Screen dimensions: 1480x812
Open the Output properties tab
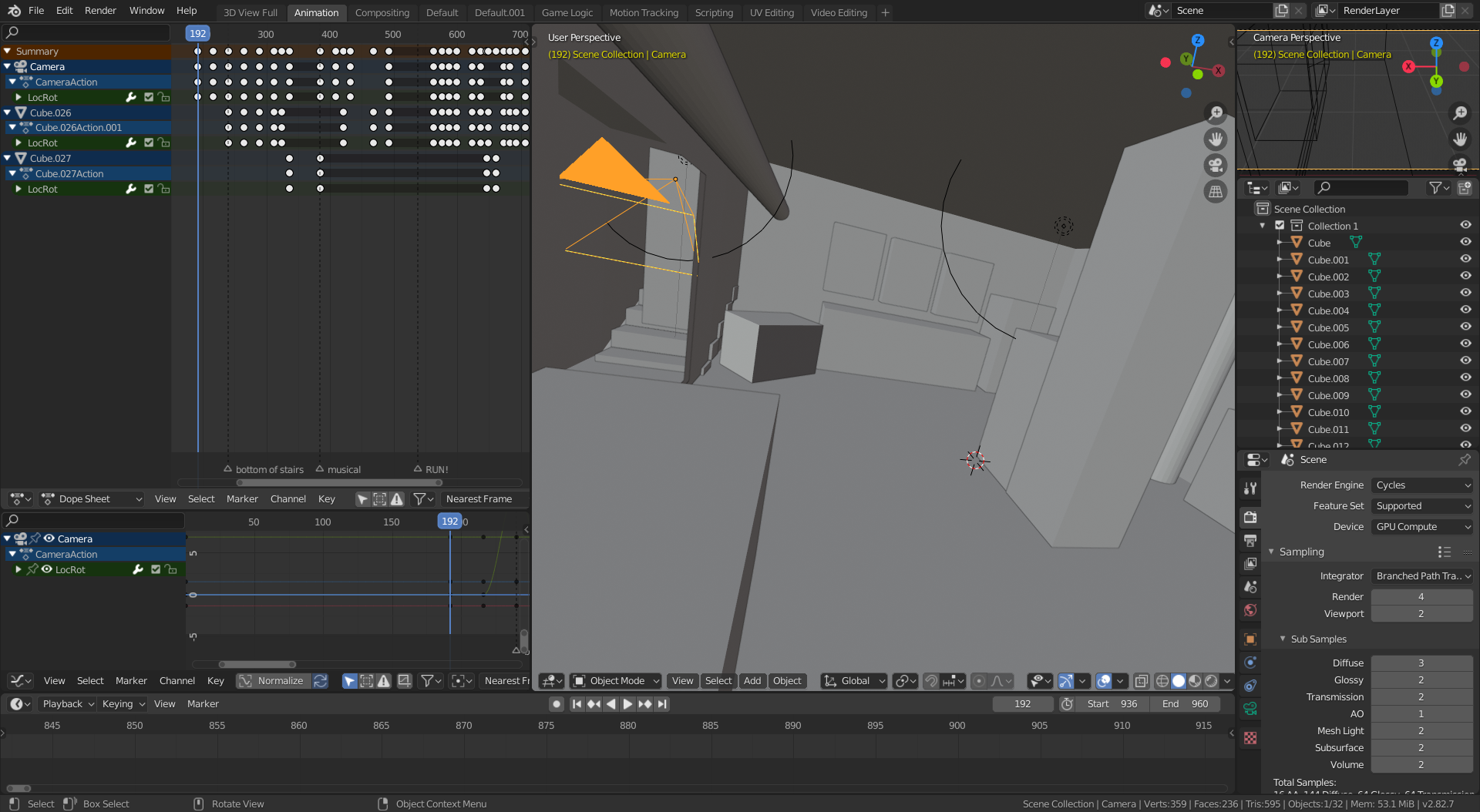click(x=1250, y=540)
